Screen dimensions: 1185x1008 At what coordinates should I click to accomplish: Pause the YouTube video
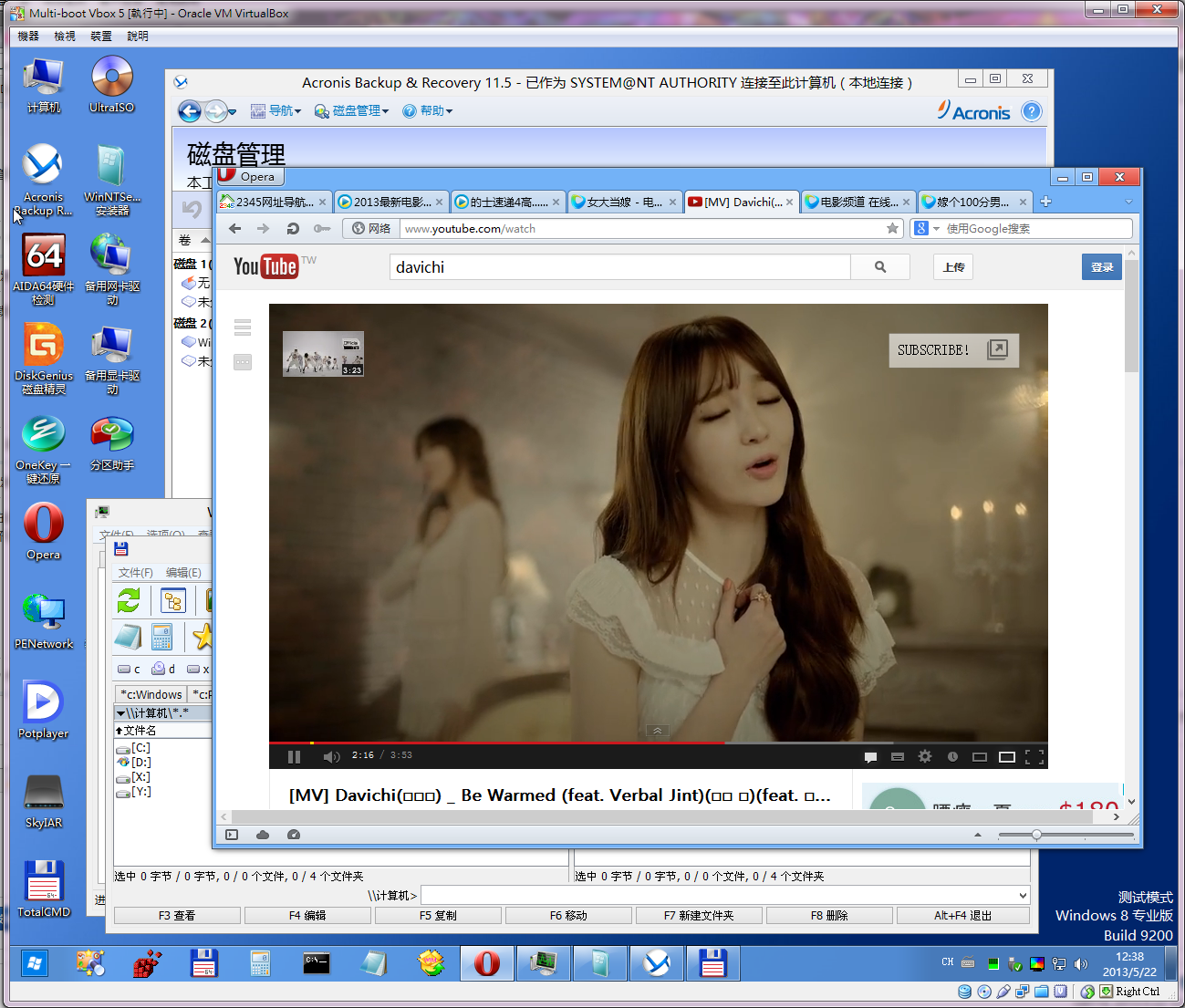coord(294,756)
